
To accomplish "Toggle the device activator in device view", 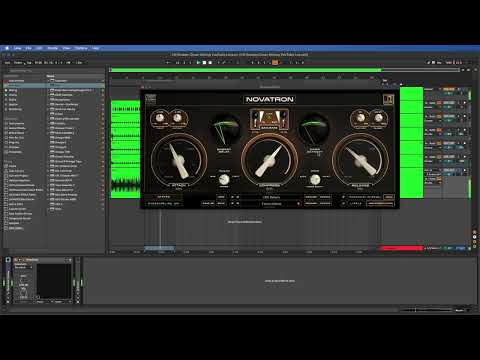I will click(16, 260).
